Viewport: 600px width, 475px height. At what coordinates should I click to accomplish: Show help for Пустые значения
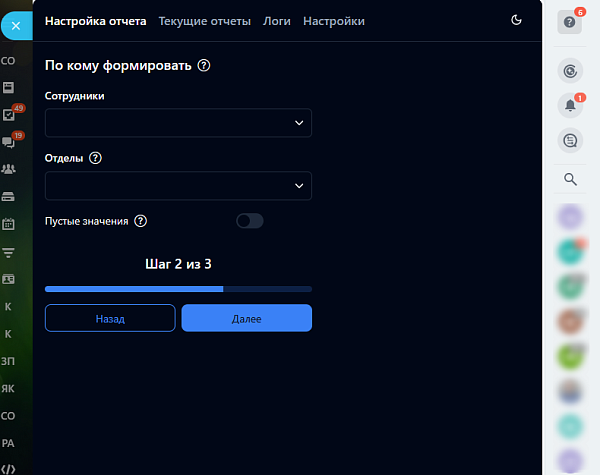[x=140, y=221]
